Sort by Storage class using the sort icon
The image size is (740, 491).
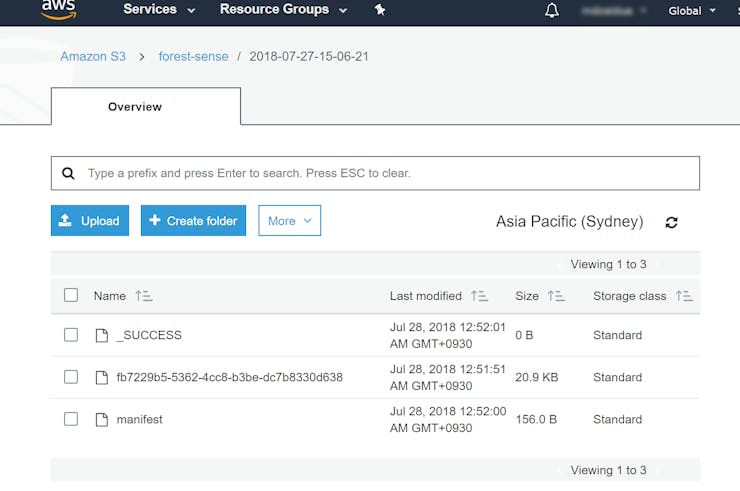pos(684,296)
